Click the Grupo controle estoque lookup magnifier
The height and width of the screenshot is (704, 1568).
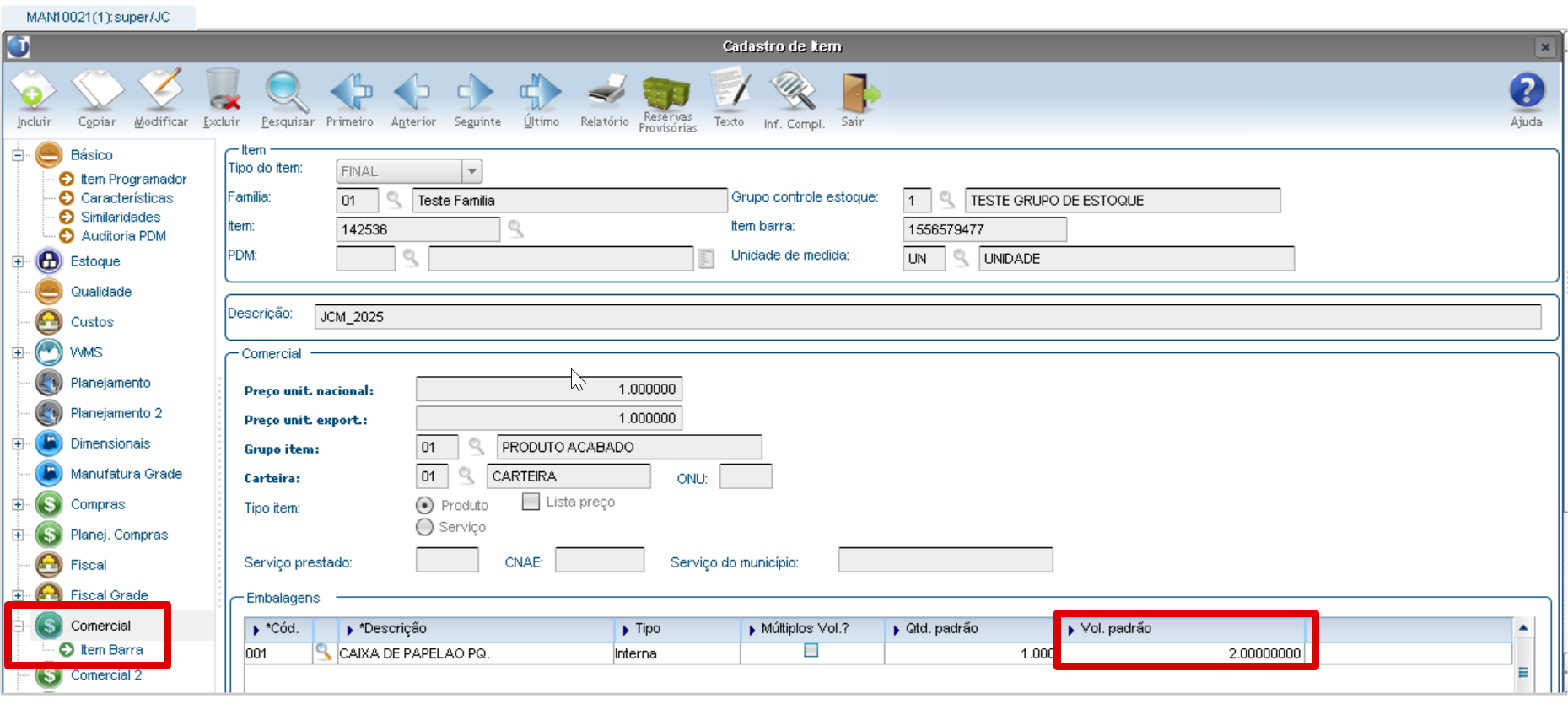click(947, 200)
